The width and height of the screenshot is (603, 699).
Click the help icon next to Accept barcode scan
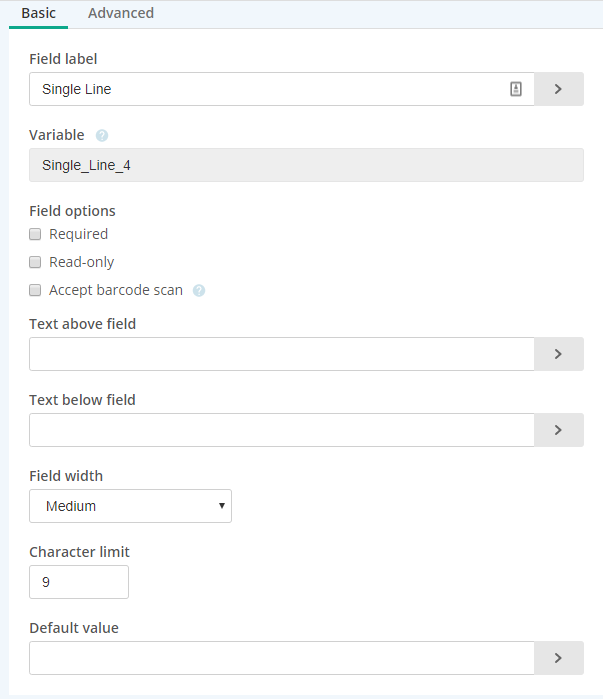(x=199, y=291)
